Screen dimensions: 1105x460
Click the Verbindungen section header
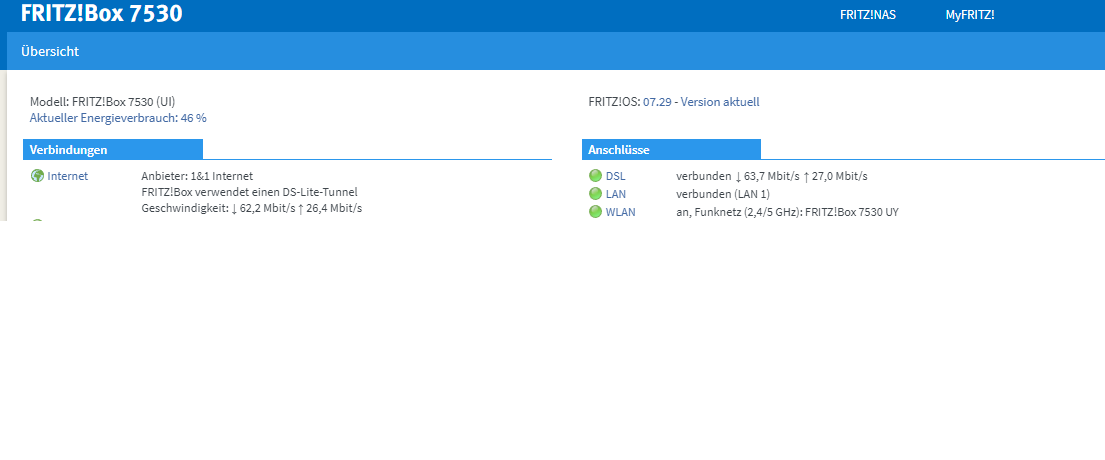click(113, 149)
